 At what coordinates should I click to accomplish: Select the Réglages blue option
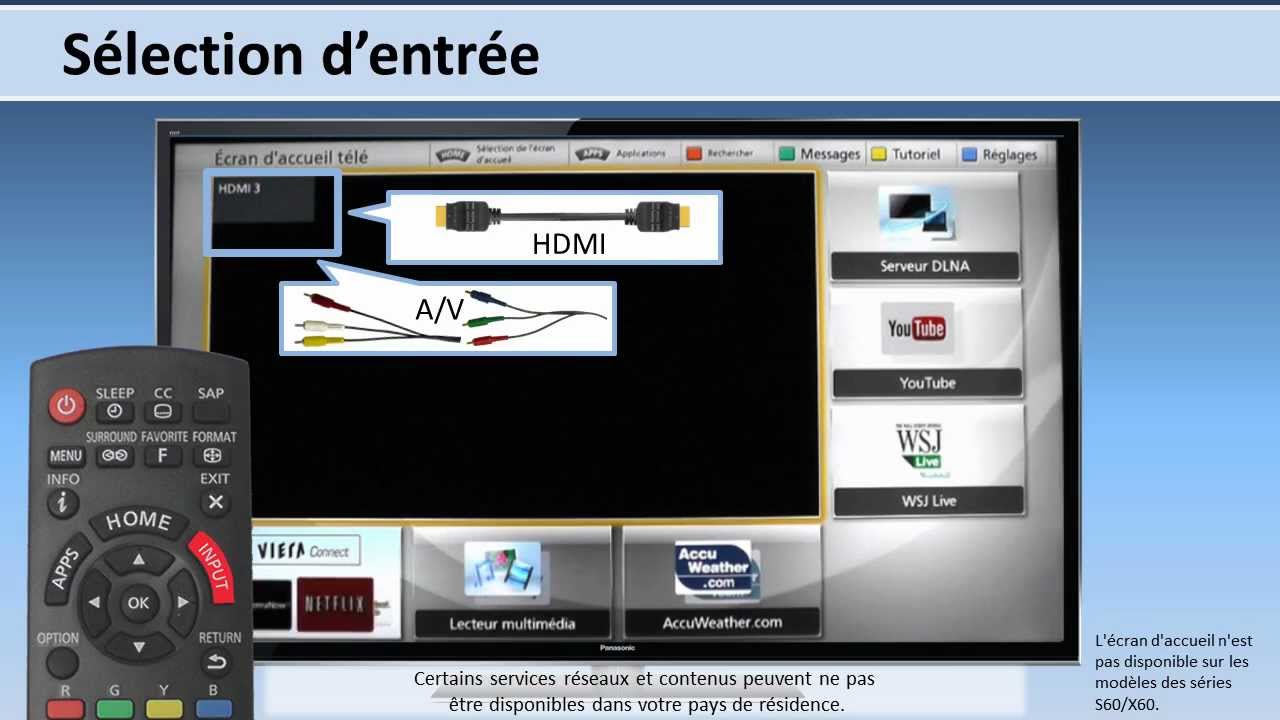point(999,154)
